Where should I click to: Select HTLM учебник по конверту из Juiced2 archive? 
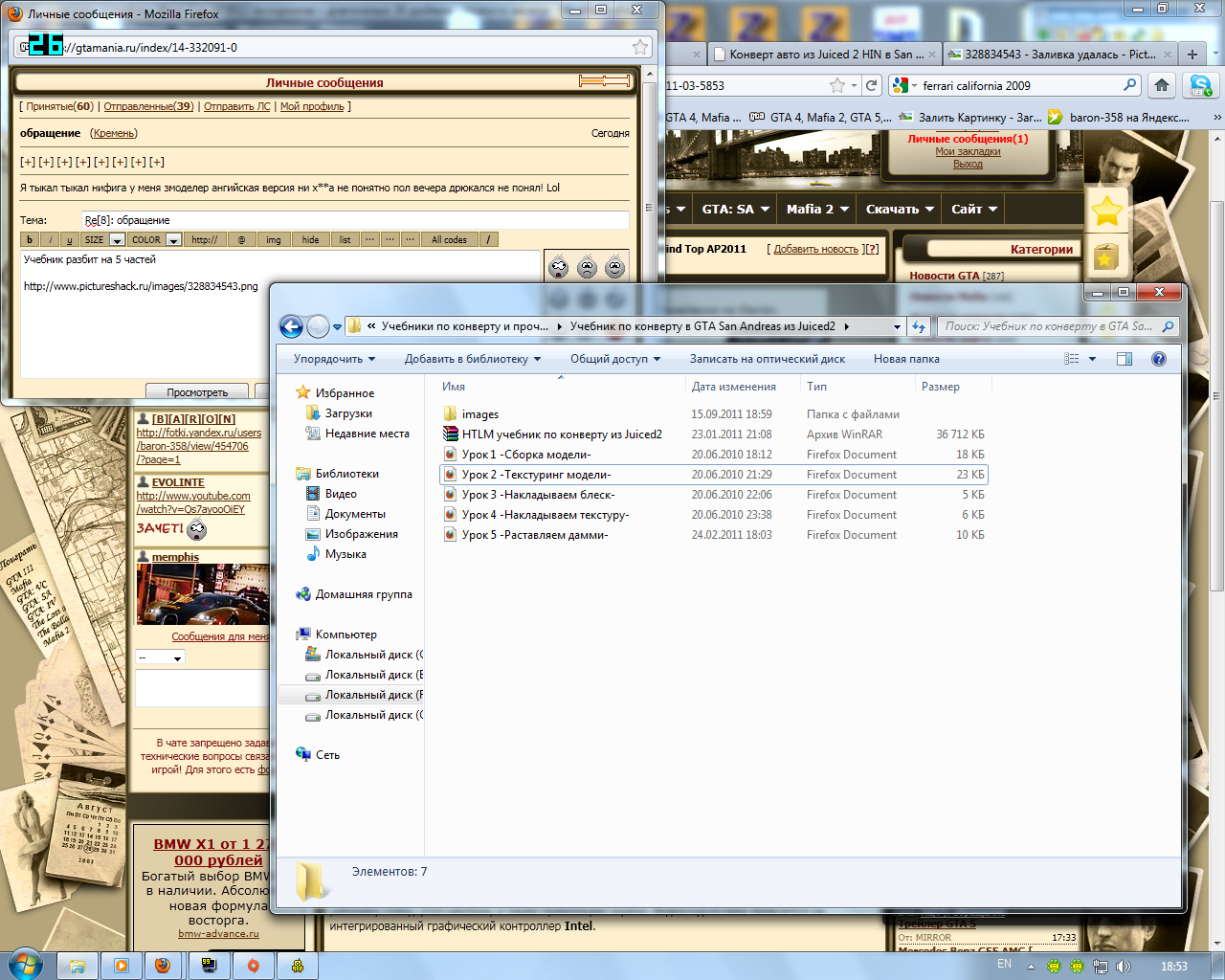[562, 434]
